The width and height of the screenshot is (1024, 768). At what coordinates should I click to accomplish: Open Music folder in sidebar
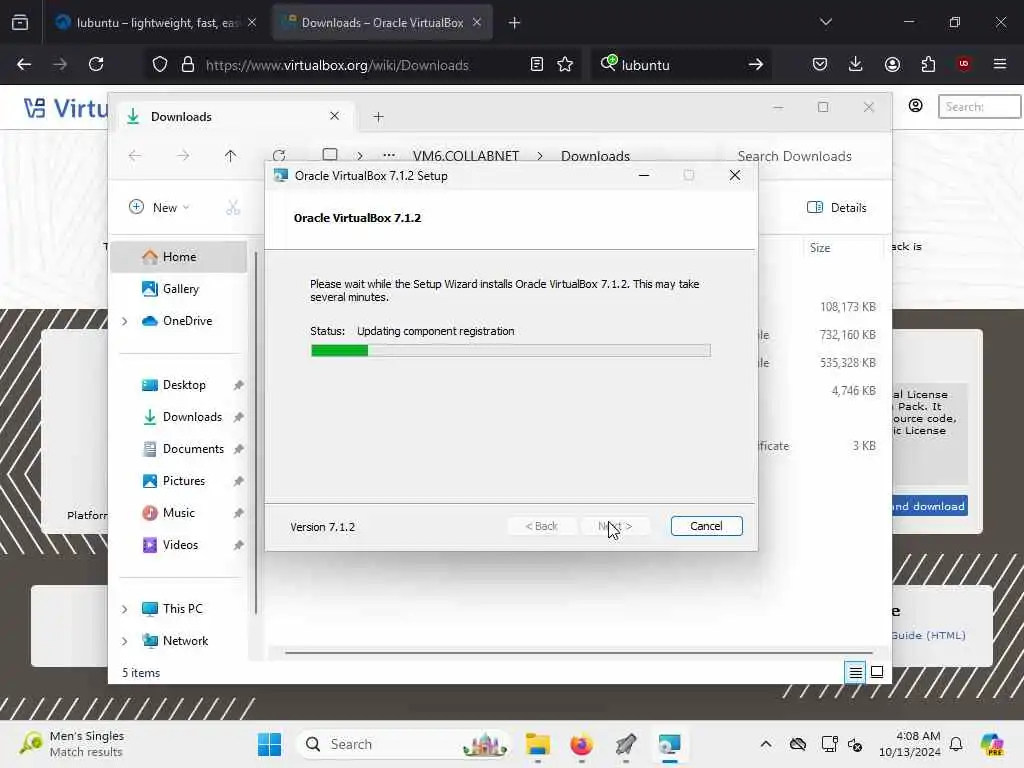tap(178, 513)
